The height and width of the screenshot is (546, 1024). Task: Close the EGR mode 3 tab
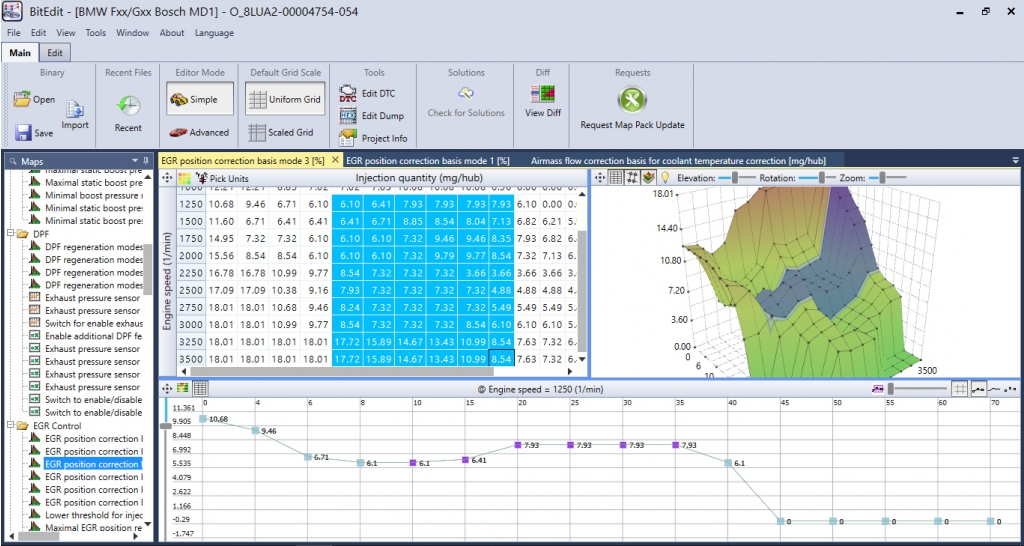pos(336,159)
